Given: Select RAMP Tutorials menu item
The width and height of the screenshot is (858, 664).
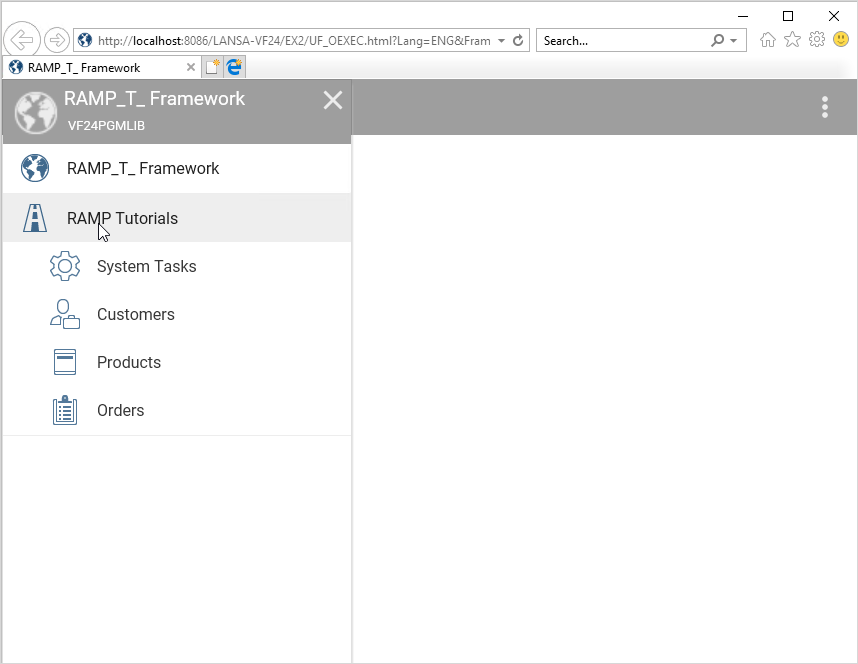Looking at the screenshot, I should (177, 218).
